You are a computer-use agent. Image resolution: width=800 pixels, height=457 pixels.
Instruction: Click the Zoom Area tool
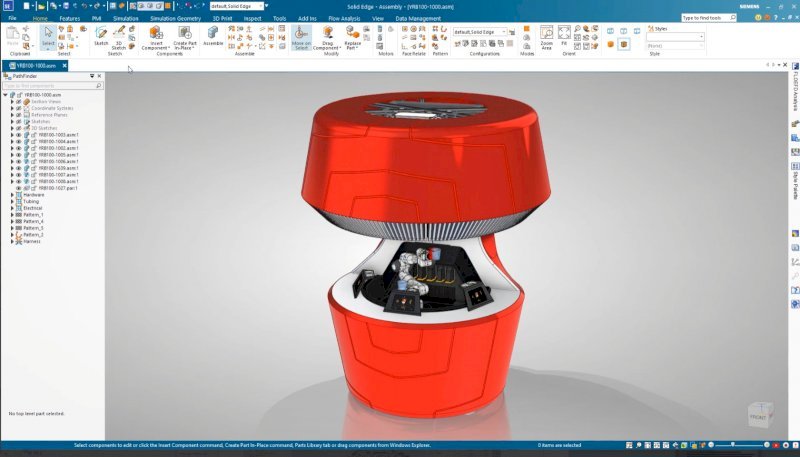546,38
